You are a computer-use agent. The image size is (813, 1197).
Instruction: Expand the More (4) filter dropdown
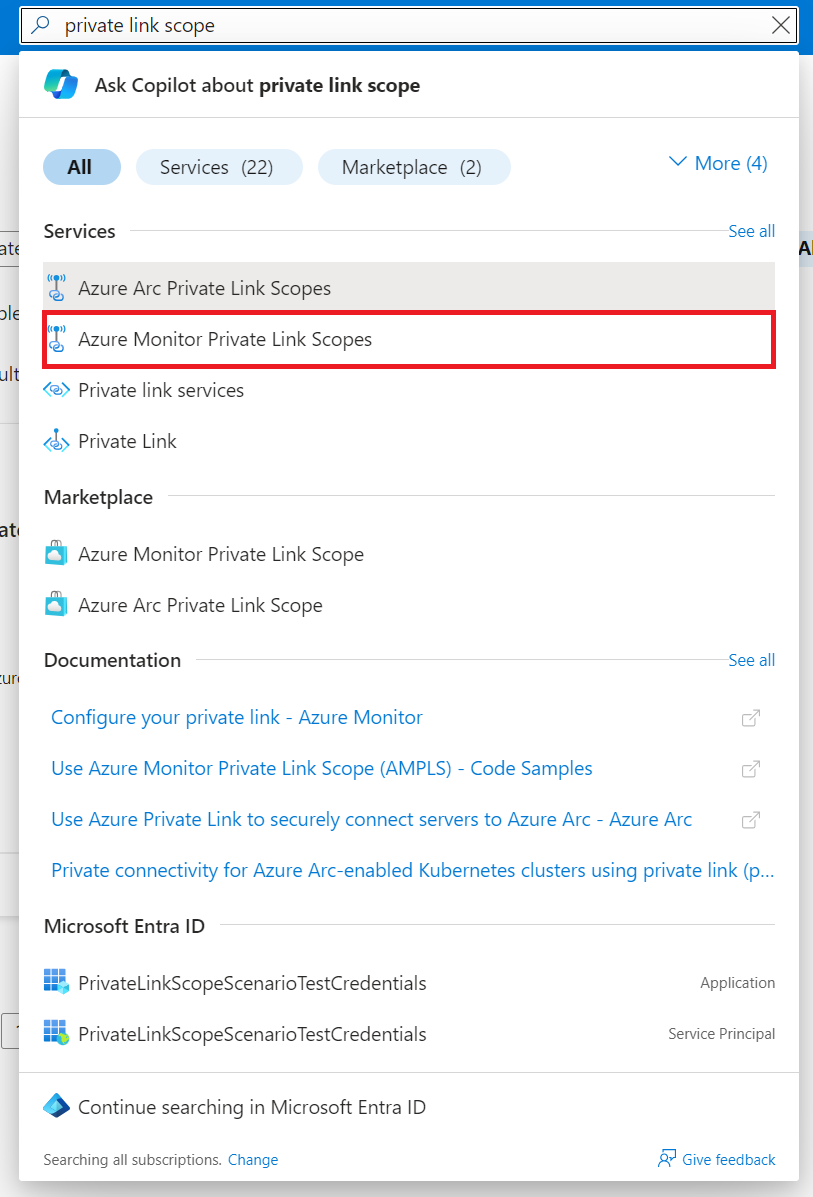(x=717, y=163)
